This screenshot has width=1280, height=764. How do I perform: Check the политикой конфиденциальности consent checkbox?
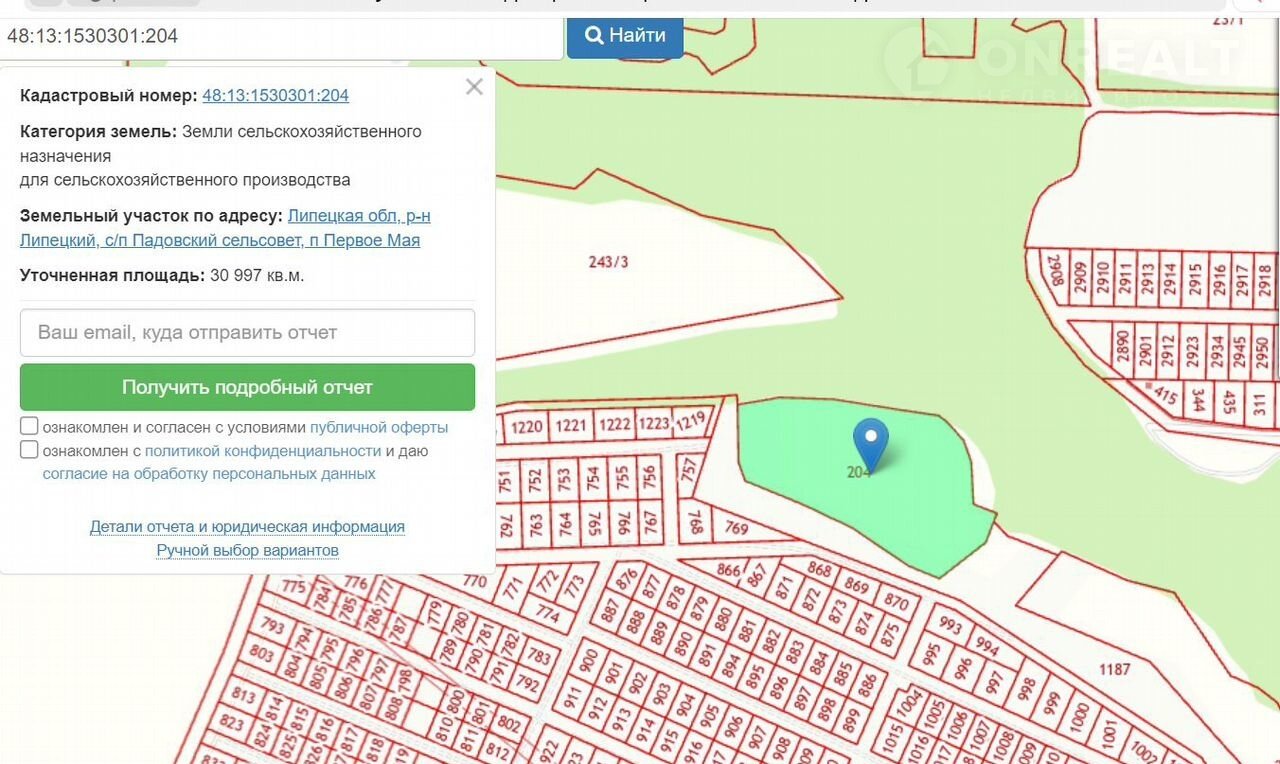click(29, 450)
